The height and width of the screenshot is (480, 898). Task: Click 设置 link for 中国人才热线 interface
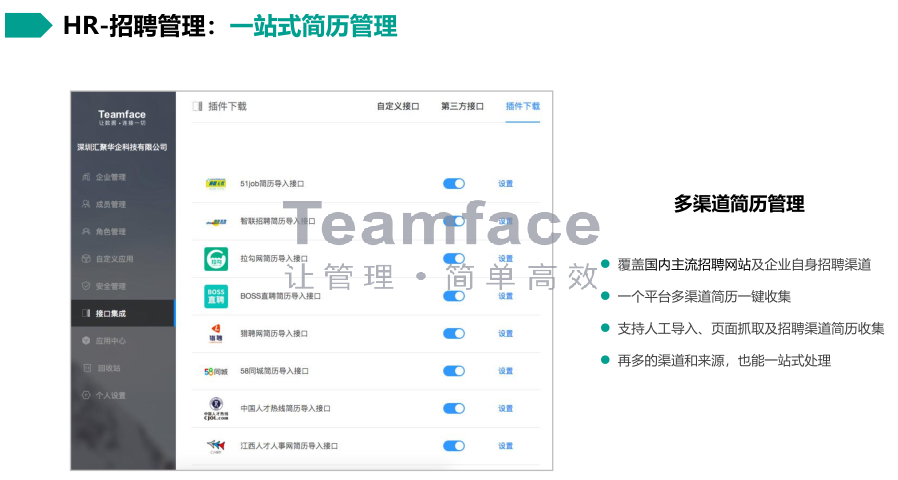pyautogui.click(x=505, y=408)
